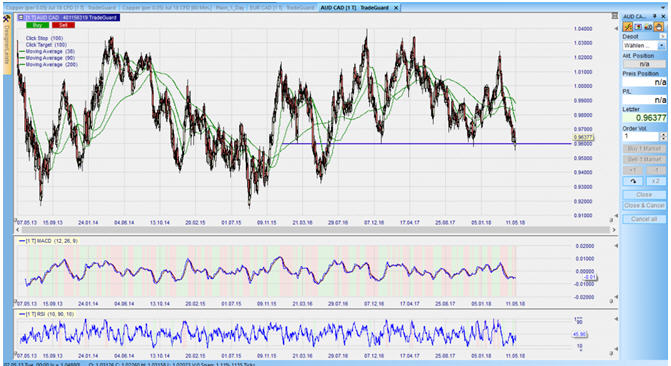The height and width of the screenshot is (366, 671).
Task: Switch to the Copper 60 Min chart tab
Action: coord(166,8)
